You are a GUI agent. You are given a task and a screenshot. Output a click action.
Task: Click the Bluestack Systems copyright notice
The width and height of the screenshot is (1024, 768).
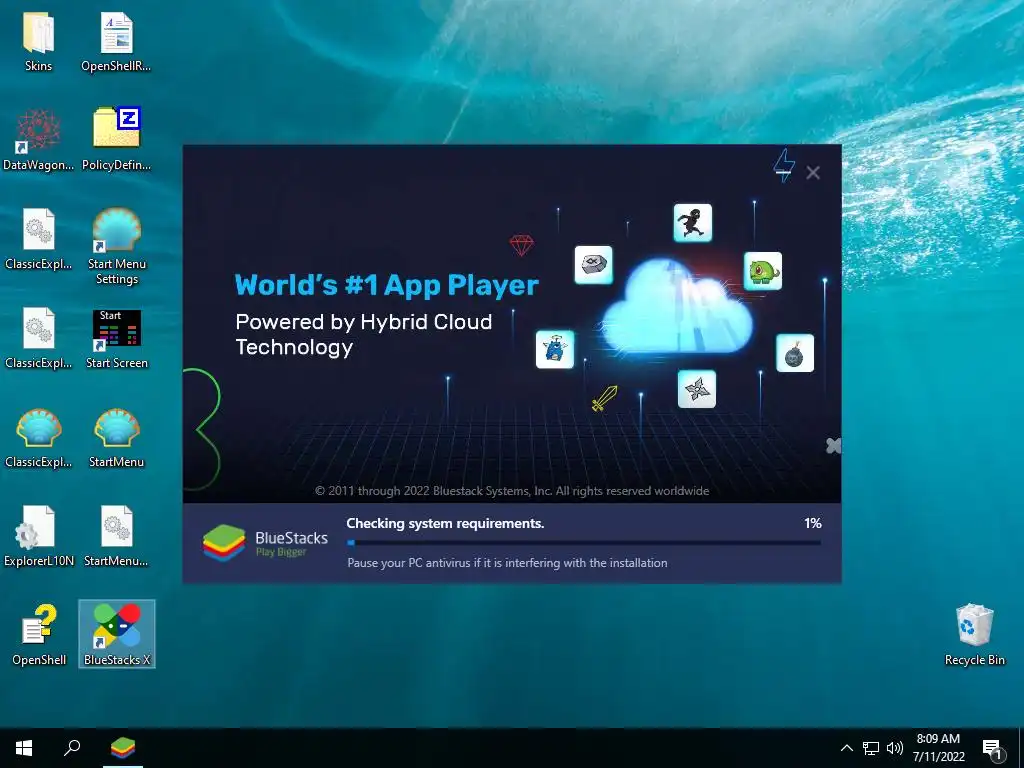tap(512, 490)
